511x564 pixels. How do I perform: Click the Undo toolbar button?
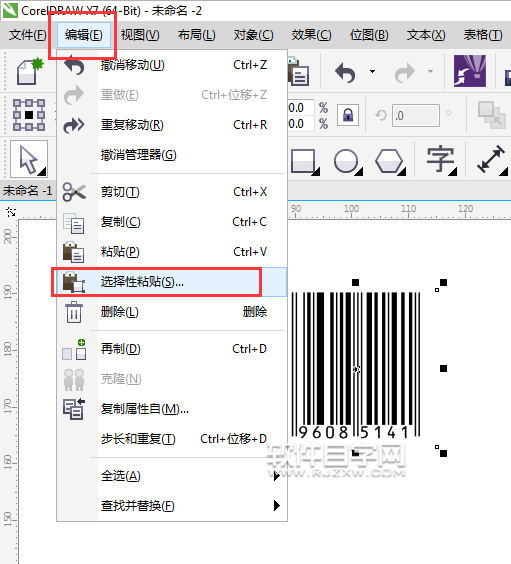[345, 72]
